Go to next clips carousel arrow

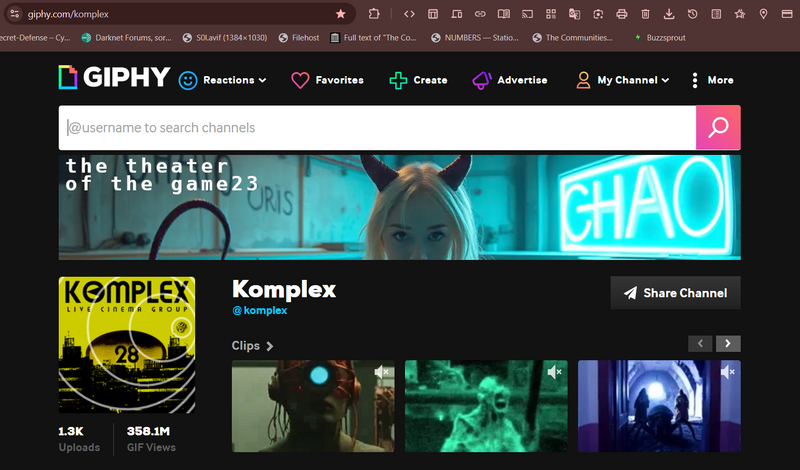point(728,343)
